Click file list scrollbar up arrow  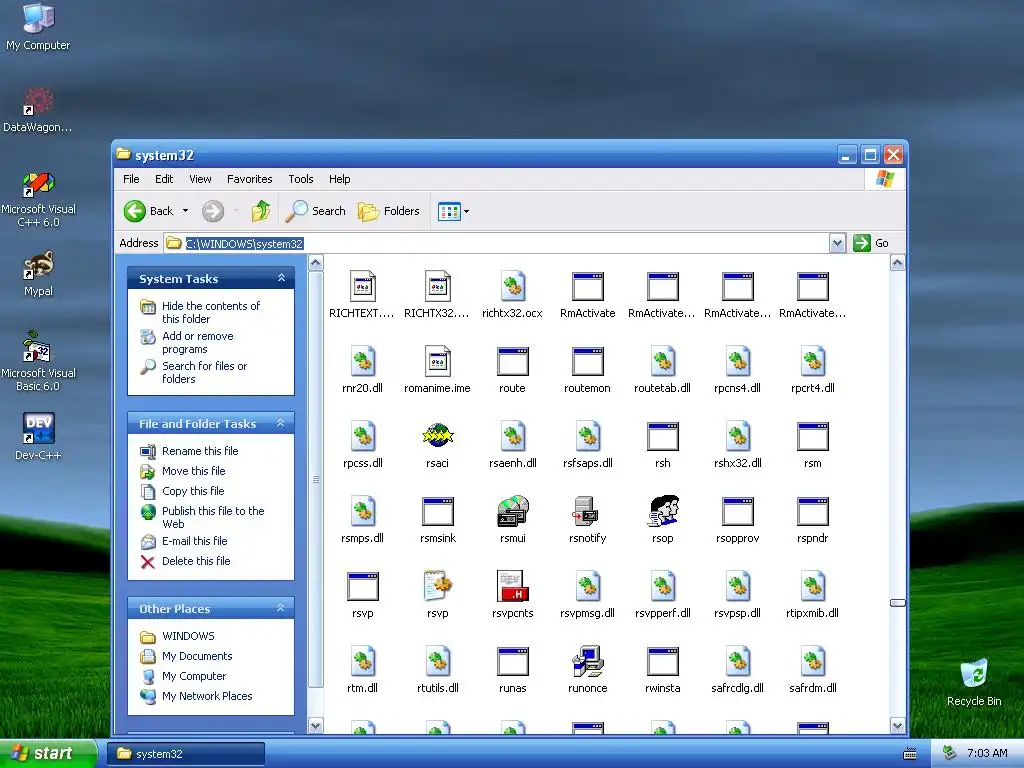(x=897, y=263)
